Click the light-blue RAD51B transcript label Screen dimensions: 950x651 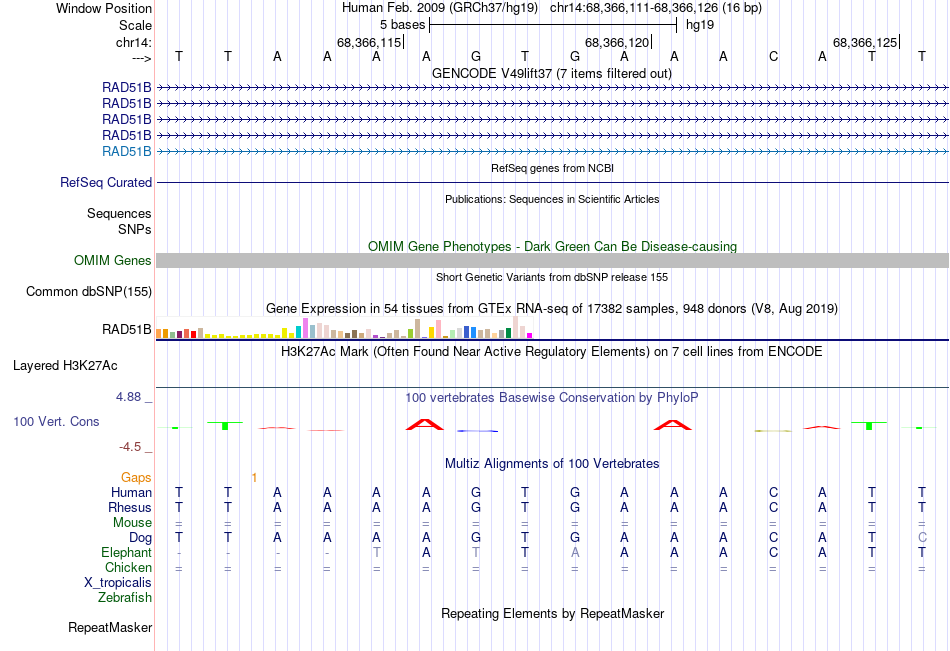click(127, 152)
